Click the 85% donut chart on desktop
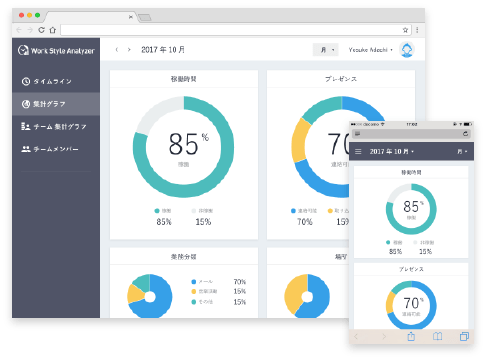Viewport: 486px width, 360px height. [183, 147]
